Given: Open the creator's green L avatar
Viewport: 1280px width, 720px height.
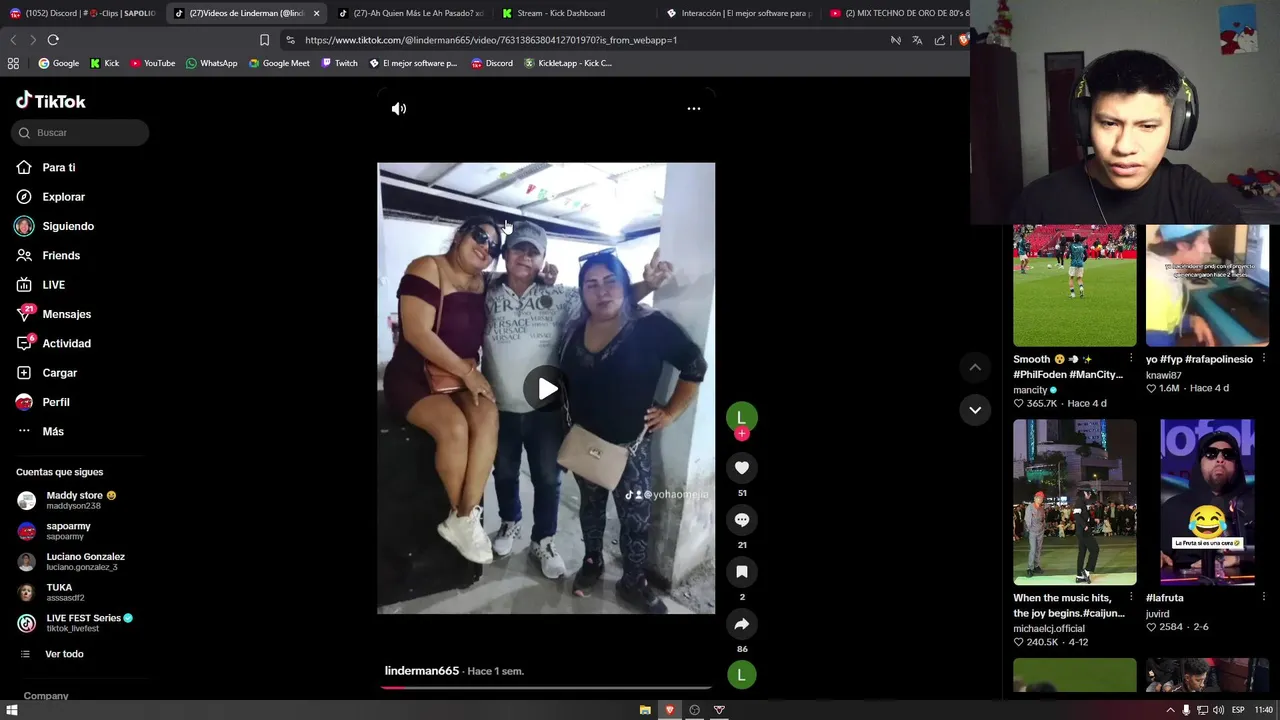Looking at the screenshot, I should click(x=741, y=417).
